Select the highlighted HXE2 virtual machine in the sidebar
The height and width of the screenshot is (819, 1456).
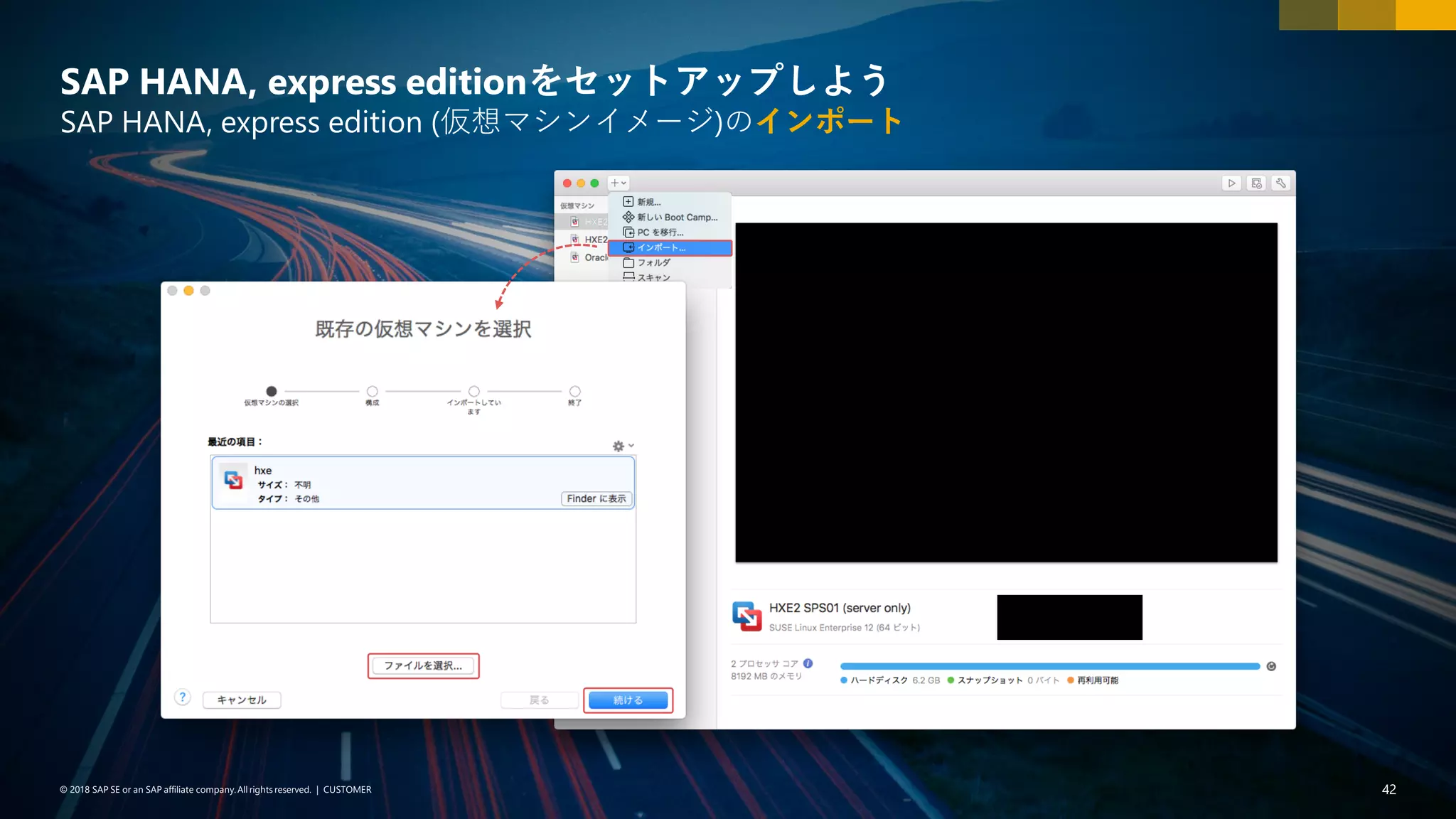(582, 222)
